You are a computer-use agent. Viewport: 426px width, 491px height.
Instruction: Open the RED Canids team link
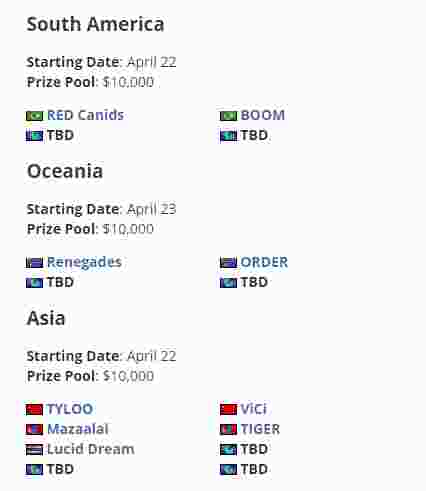click(85, 115)
